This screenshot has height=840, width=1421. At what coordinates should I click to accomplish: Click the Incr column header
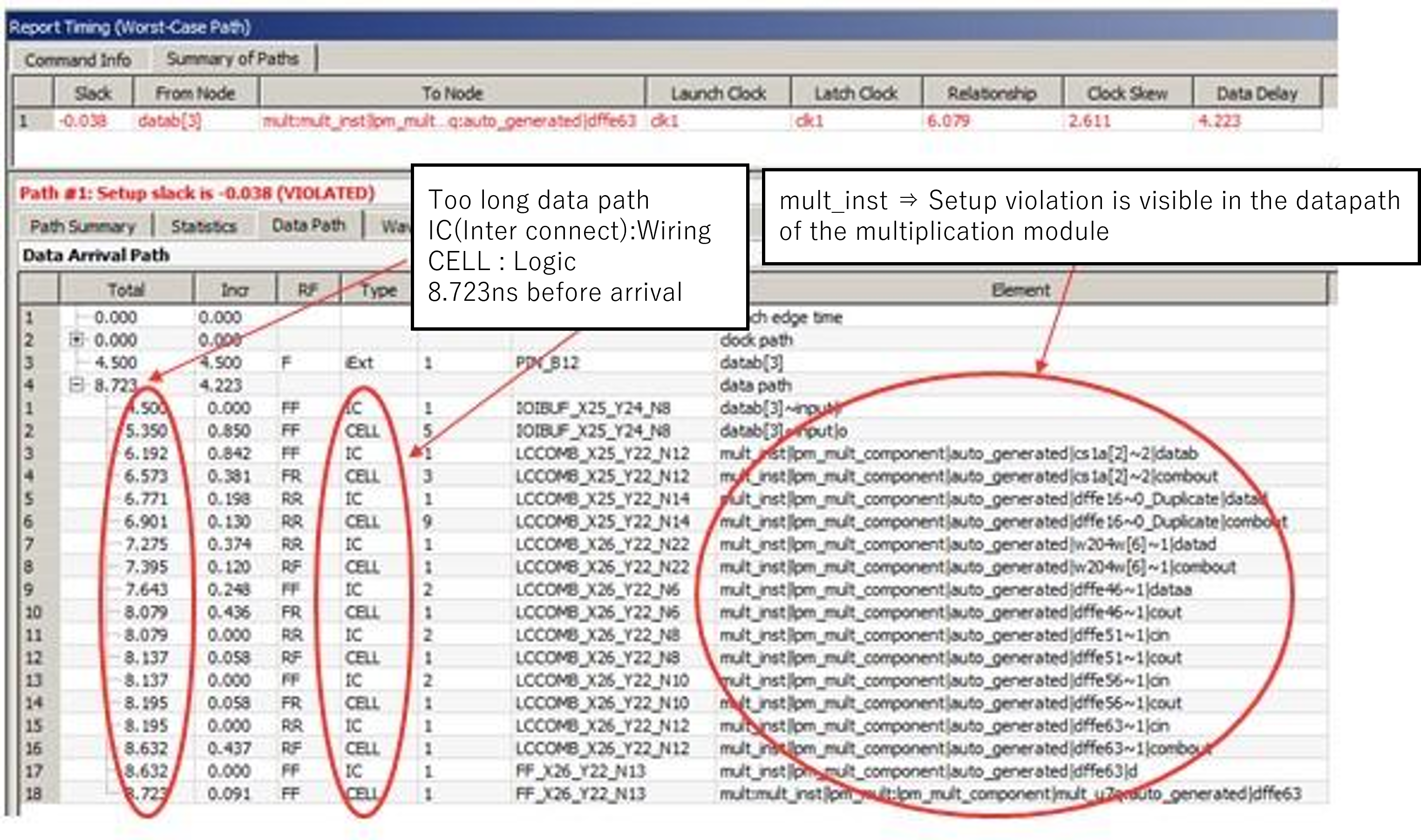coord(234,290)
